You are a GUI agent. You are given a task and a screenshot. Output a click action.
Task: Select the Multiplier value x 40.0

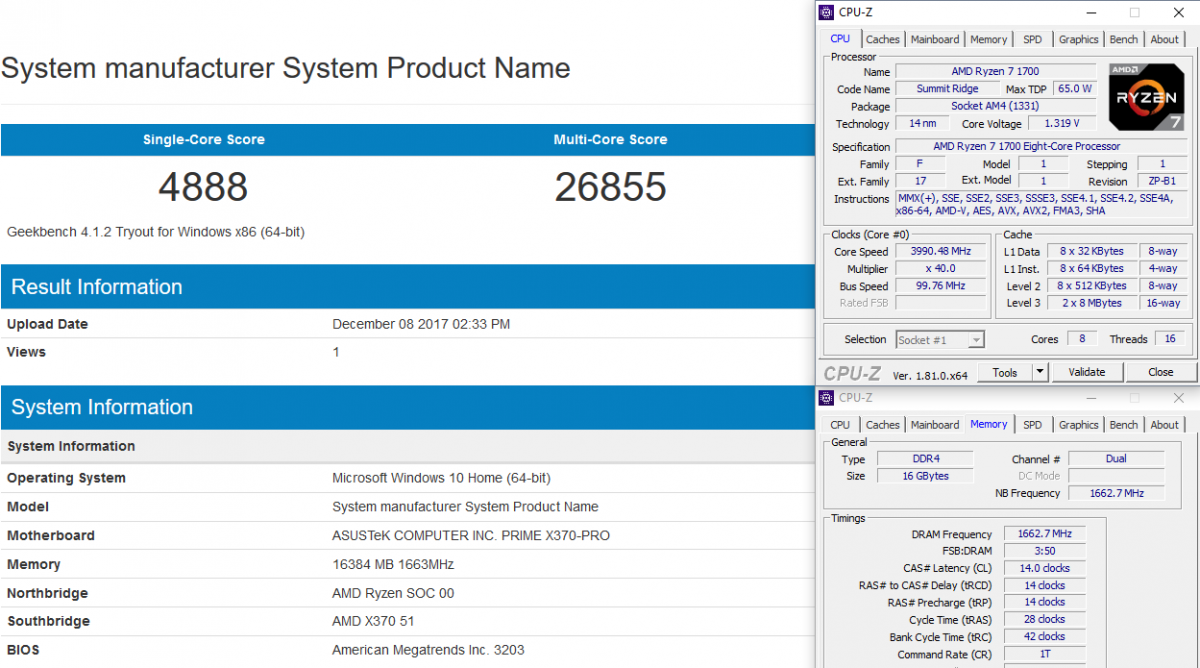940,269
